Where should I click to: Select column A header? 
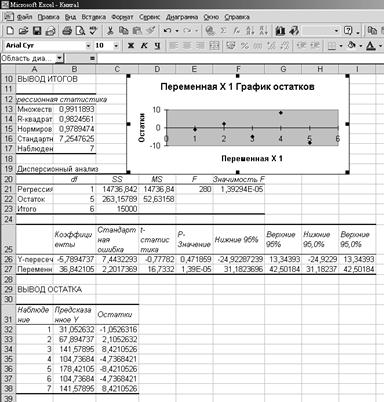tap(34, 69)
